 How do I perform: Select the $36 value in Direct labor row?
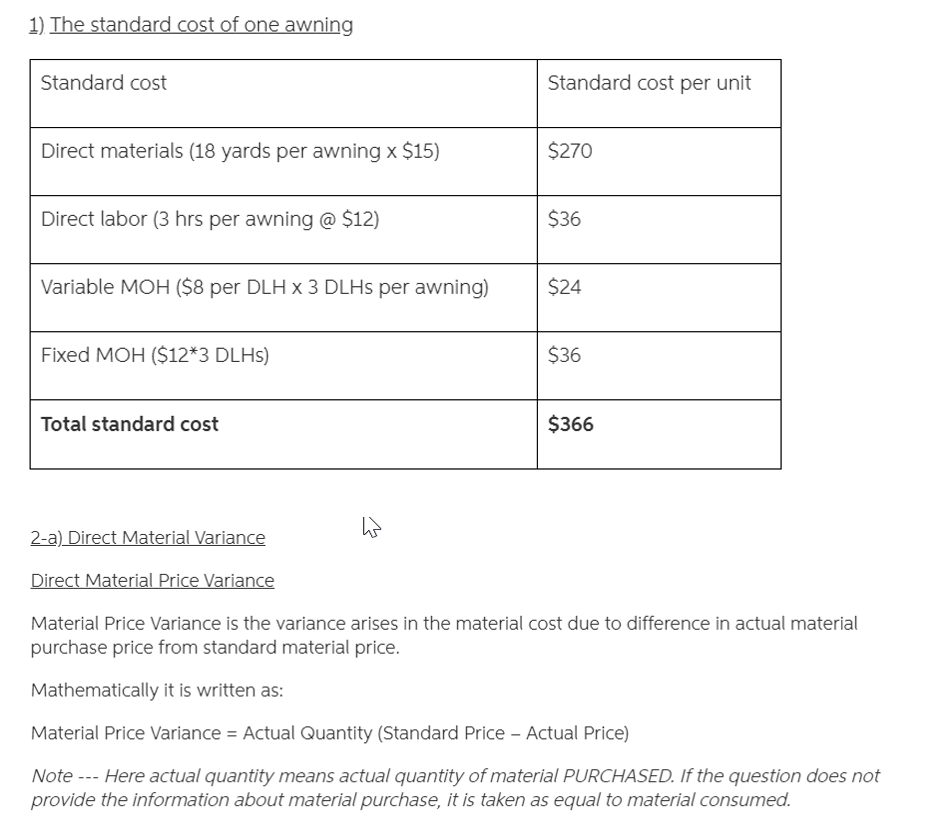[564, 219]
